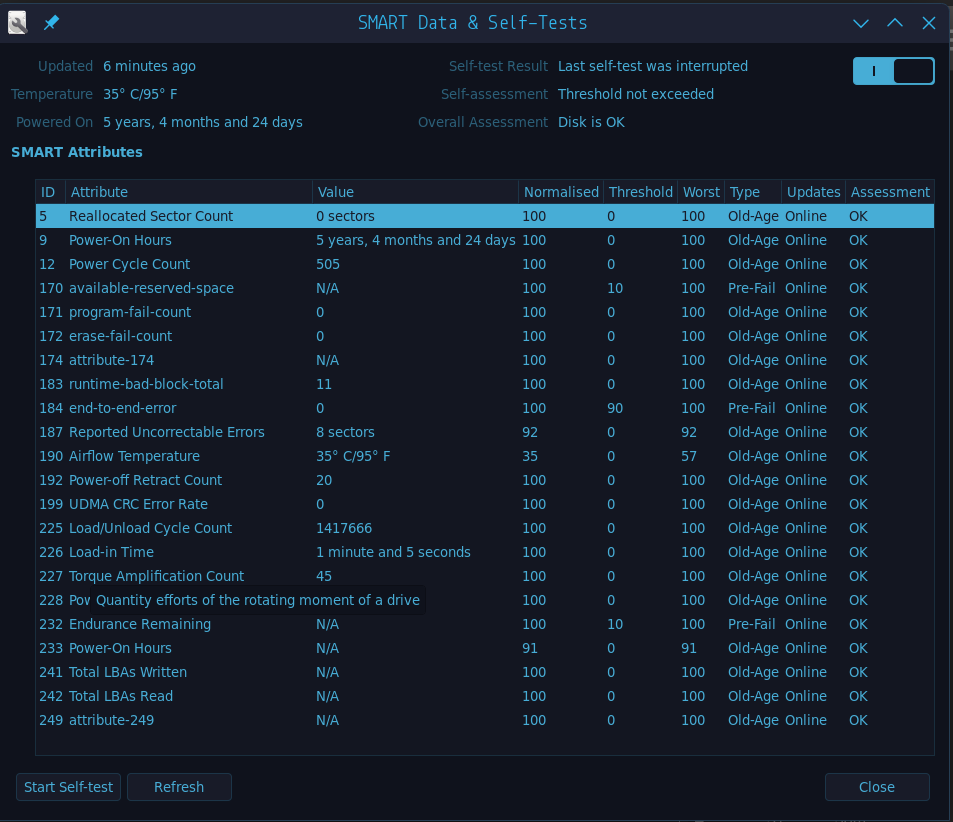Viewport: 953px width, 822px height.
Task: Maximize window using the up chevron
Action: [895, 23]
